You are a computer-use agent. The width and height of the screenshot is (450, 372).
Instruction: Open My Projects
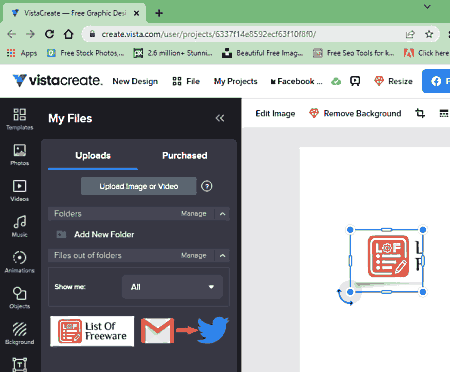(235, 81)
